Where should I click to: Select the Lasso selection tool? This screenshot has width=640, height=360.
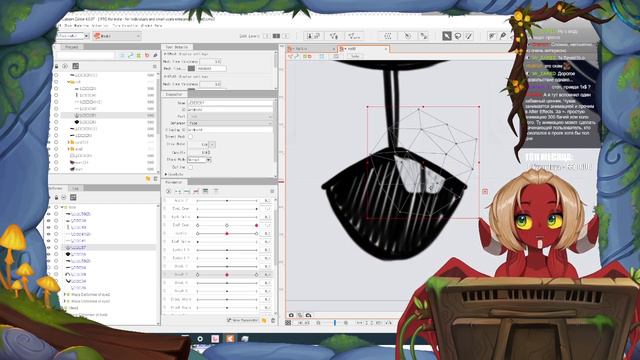point(458,36)
